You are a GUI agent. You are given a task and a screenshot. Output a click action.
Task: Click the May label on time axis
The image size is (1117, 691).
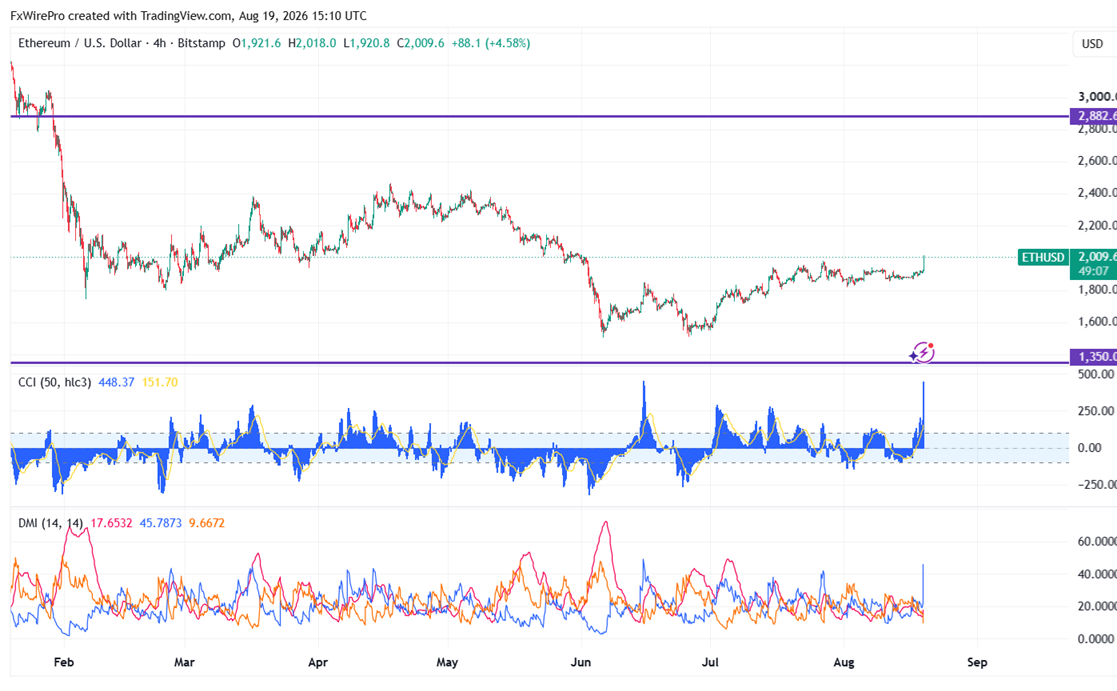click(x=447, y=663)
